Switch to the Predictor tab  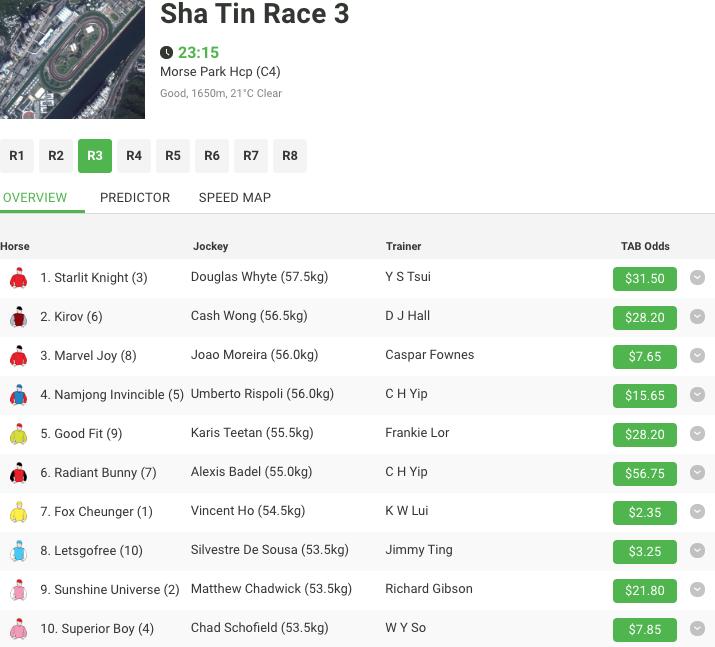[x=135, y=197]
